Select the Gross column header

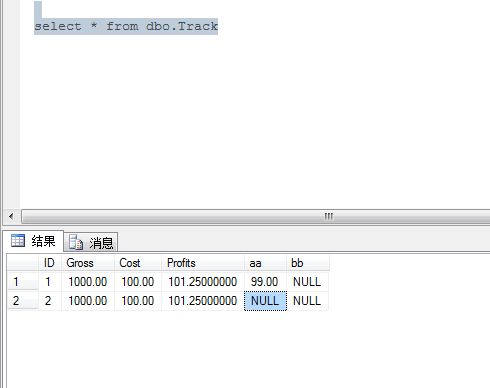pyautogui.click(x=88, y=263)
